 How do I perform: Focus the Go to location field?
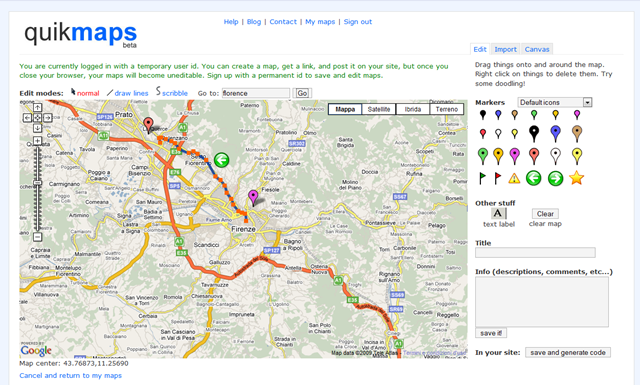pos(256,93)
